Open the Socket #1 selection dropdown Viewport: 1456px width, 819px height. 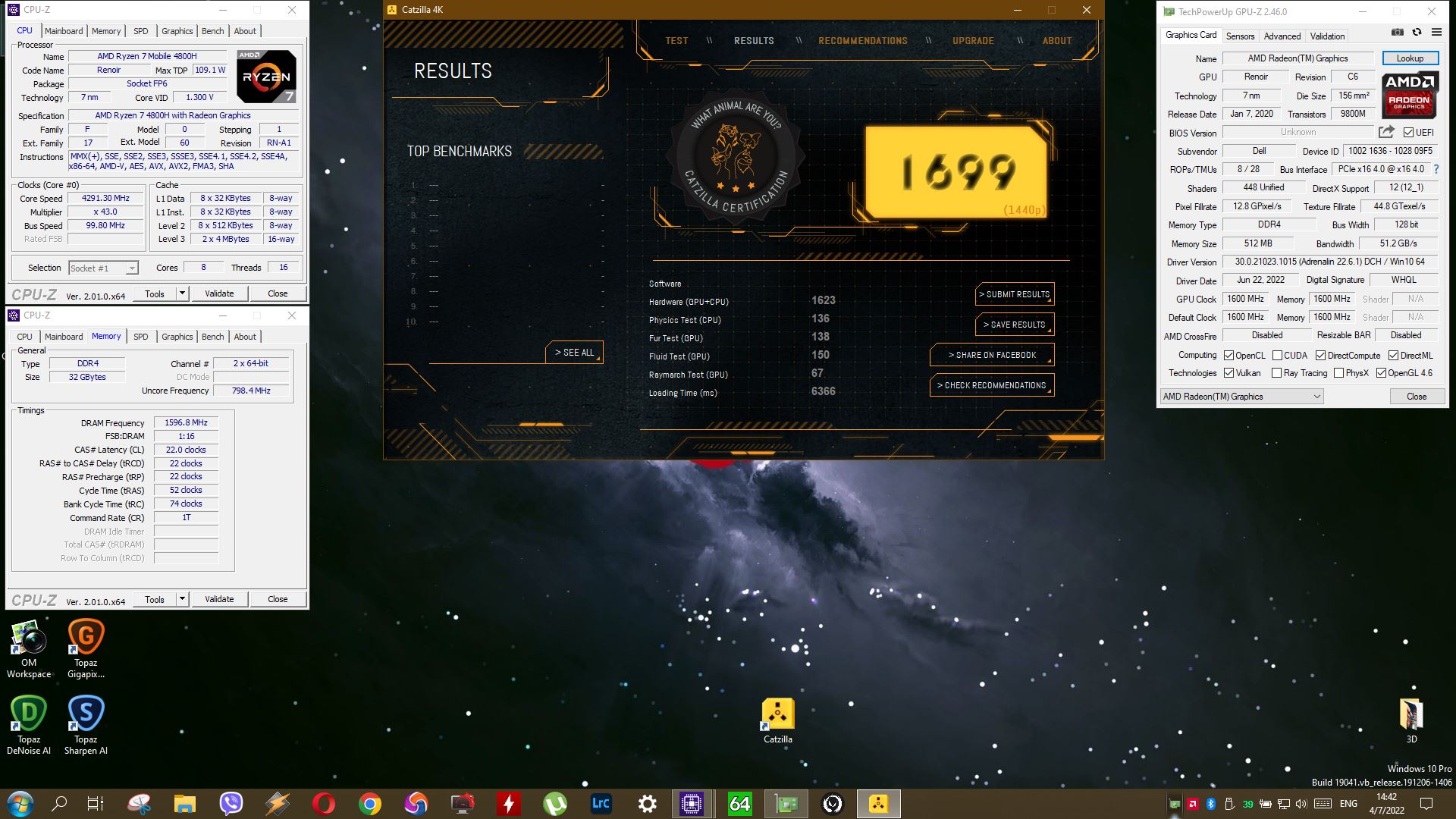tap(103, 268)
